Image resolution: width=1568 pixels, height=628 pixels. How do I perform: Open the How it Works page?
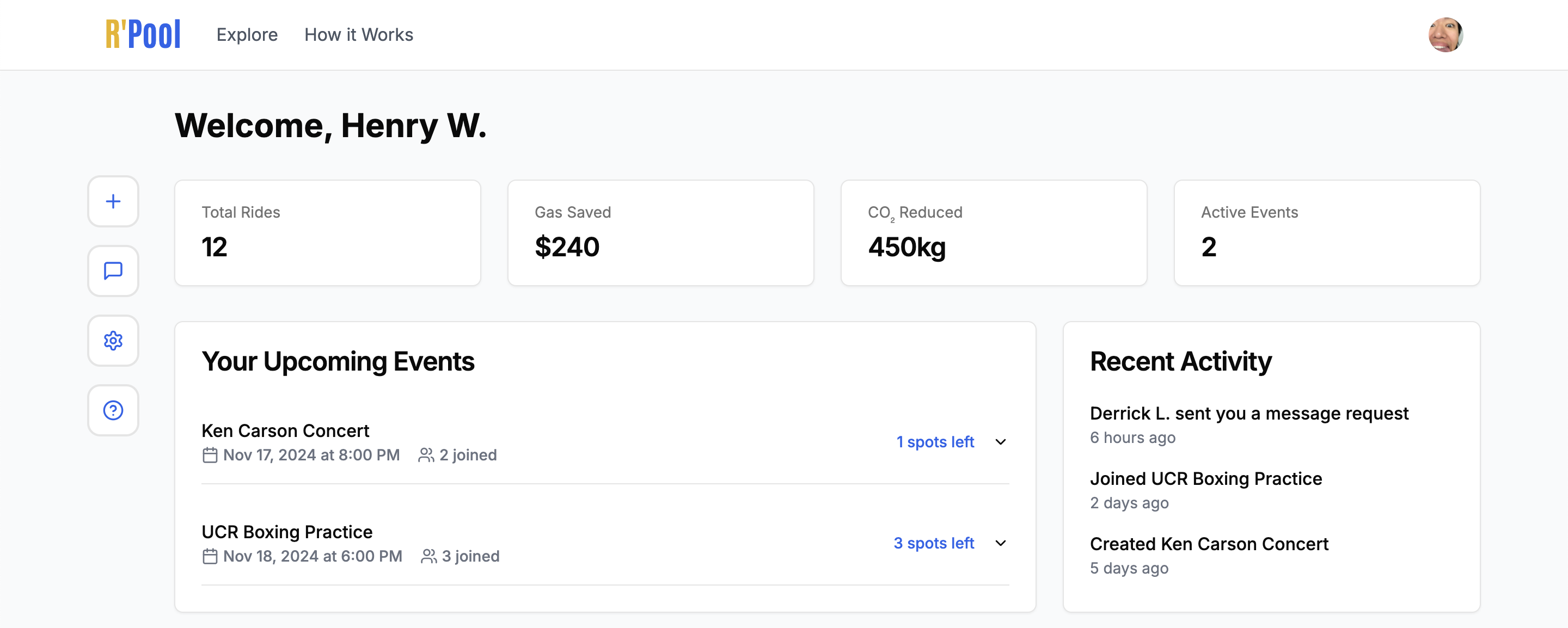tap(359, 35)
